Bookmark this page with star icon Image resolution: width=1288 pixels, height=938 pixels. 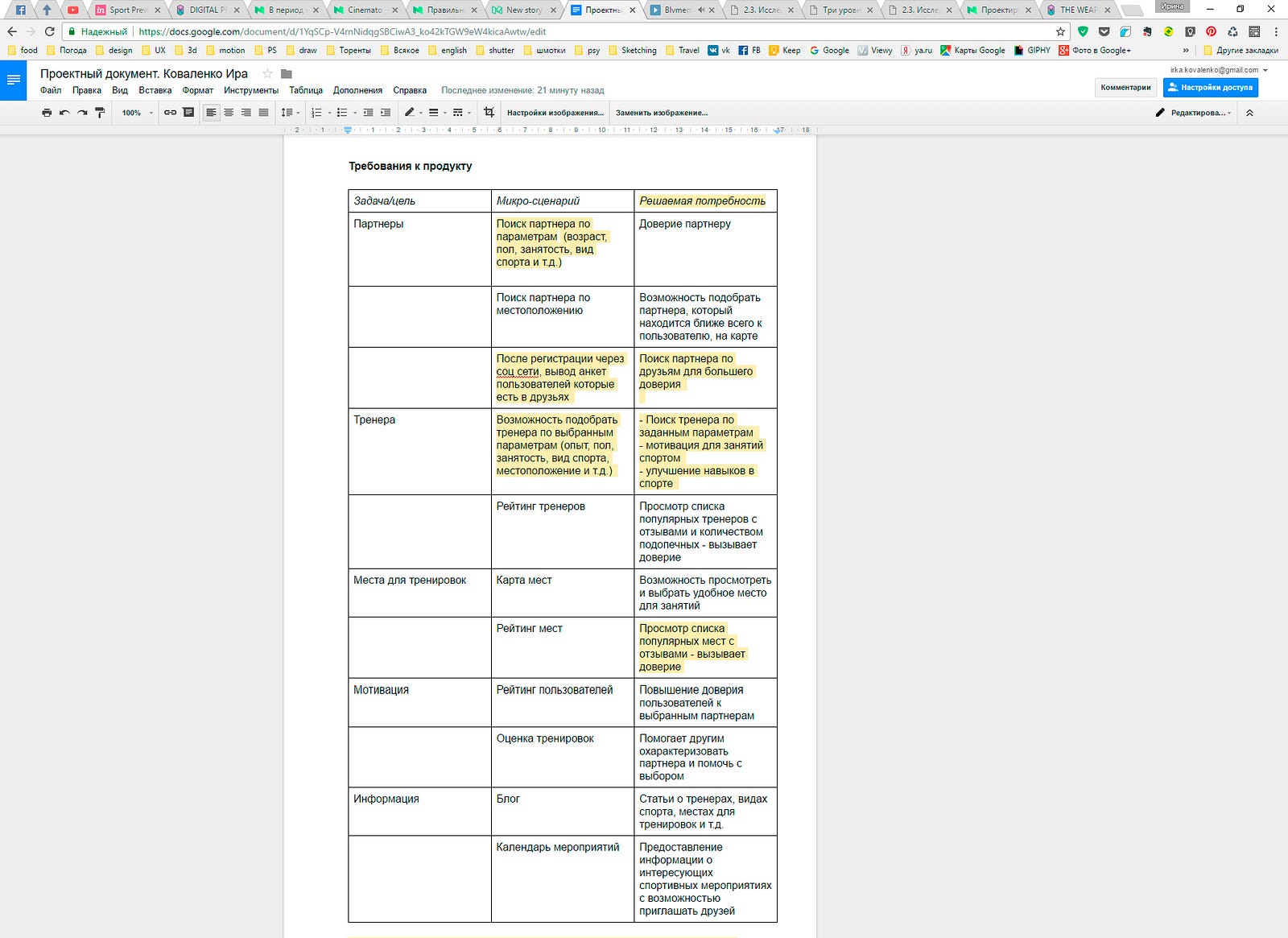(1060, 31)
